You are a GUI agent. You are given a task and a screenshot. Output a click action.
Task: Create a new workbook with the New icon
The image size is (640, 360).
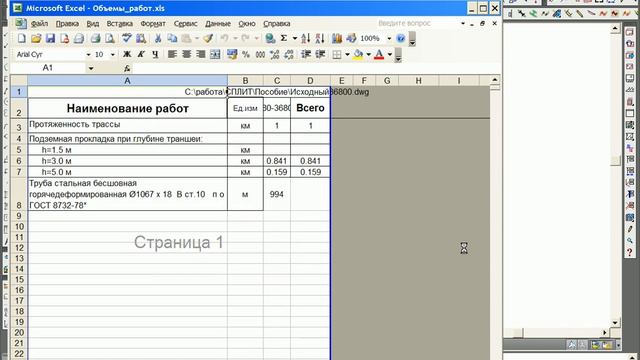[x=21, y=38]
